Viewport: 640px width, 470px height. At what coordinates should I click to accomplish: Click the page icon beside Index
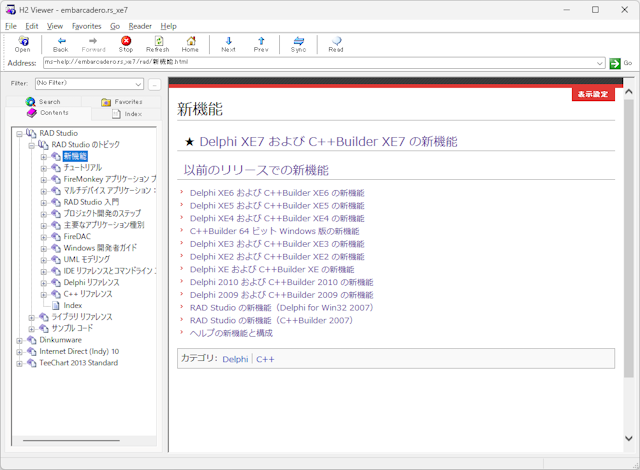point(56,305)
